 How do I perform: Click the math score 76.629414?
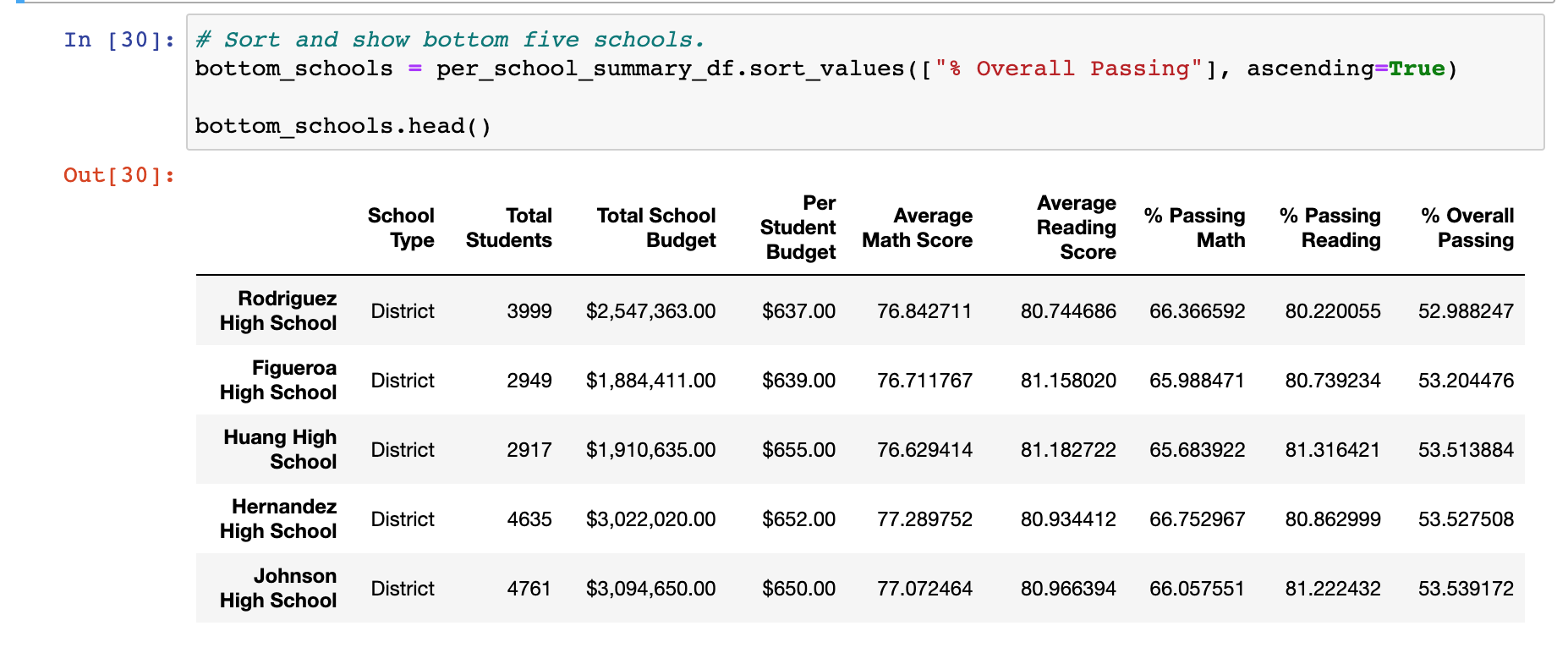(x=924, y=450)
